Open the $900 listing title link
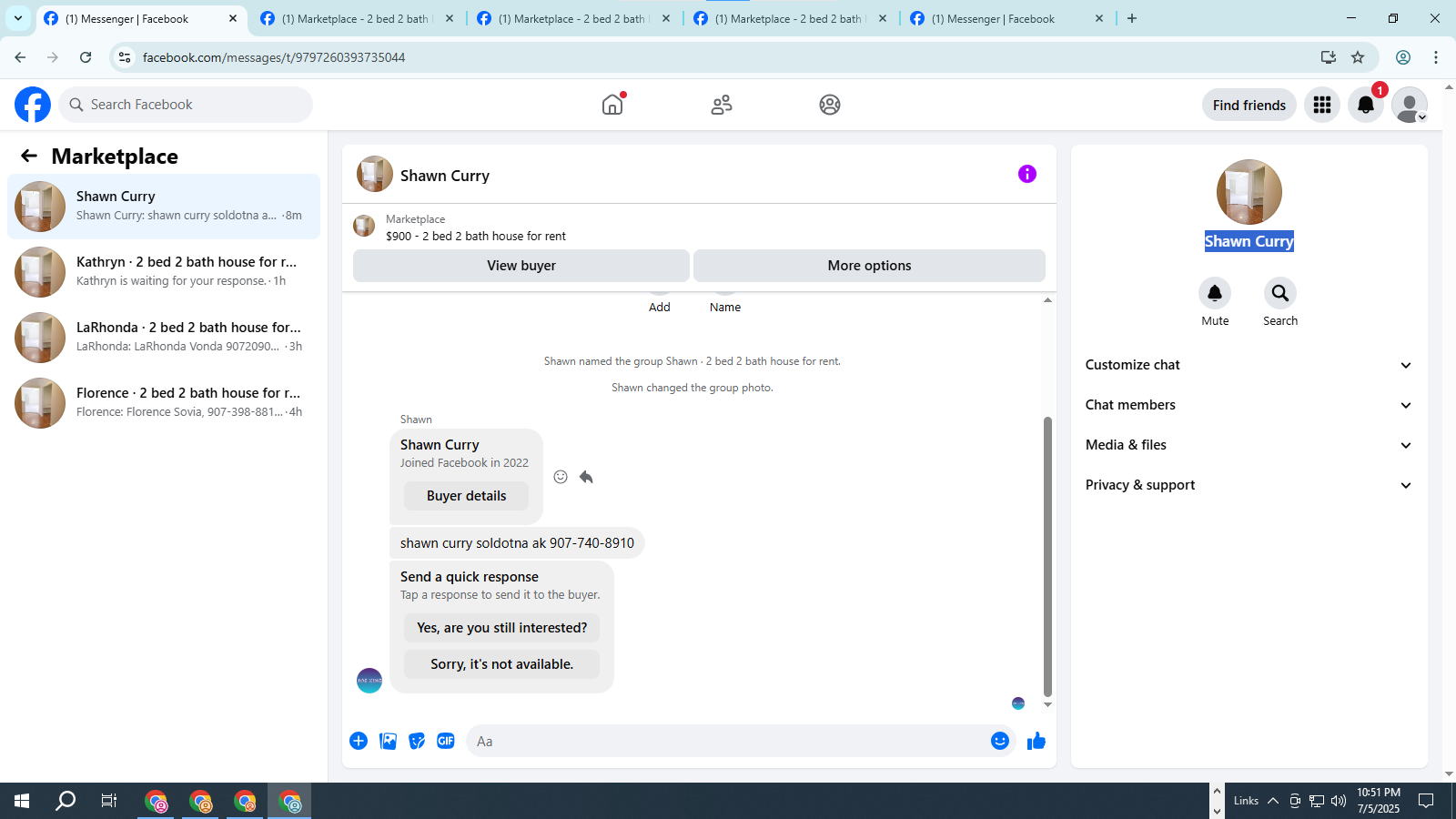Image resolution: width=1456 pixels, height=819 pixels. pos(476,236)
